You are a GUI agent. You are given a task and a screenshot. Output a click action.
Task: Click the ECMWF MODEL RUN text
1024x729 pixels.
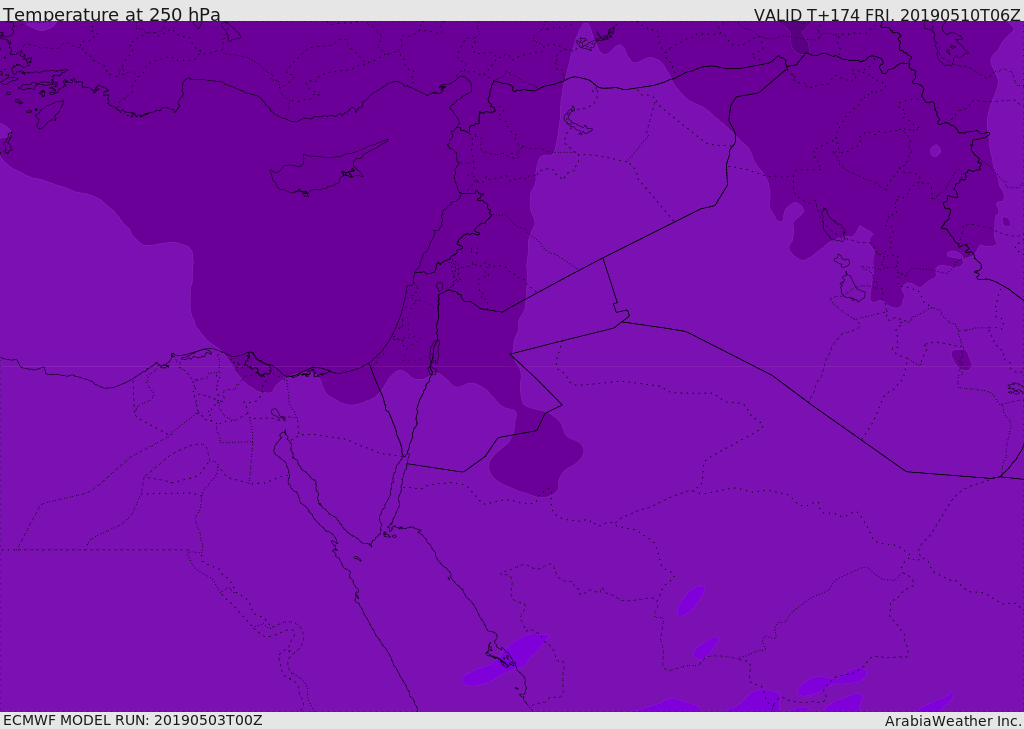click(132, 720)
